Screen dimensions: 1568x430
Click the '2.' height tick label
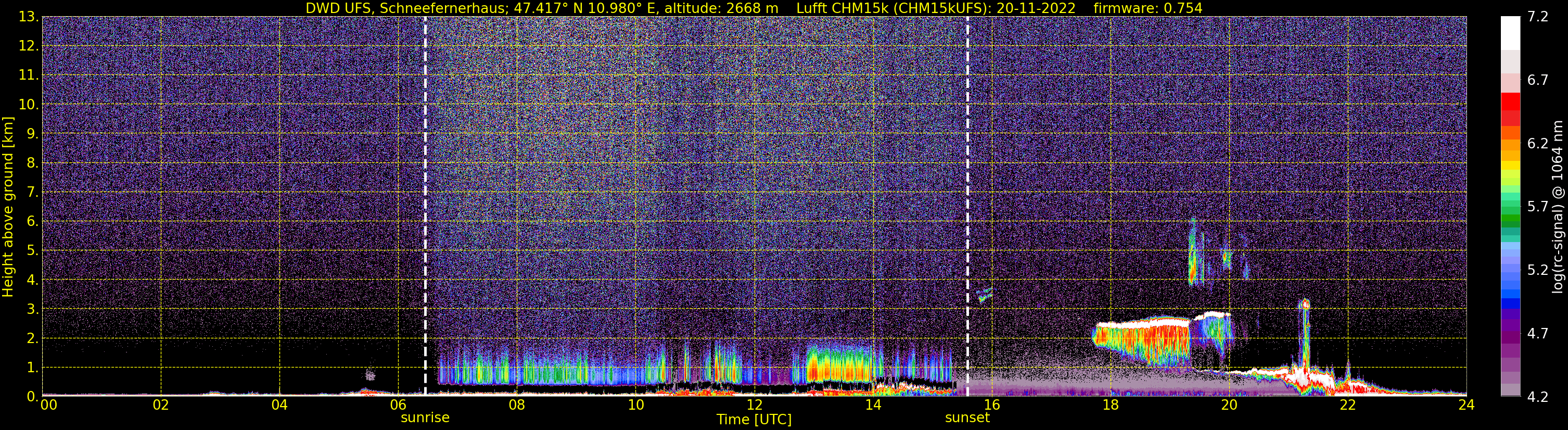click(x=32, y=339)
